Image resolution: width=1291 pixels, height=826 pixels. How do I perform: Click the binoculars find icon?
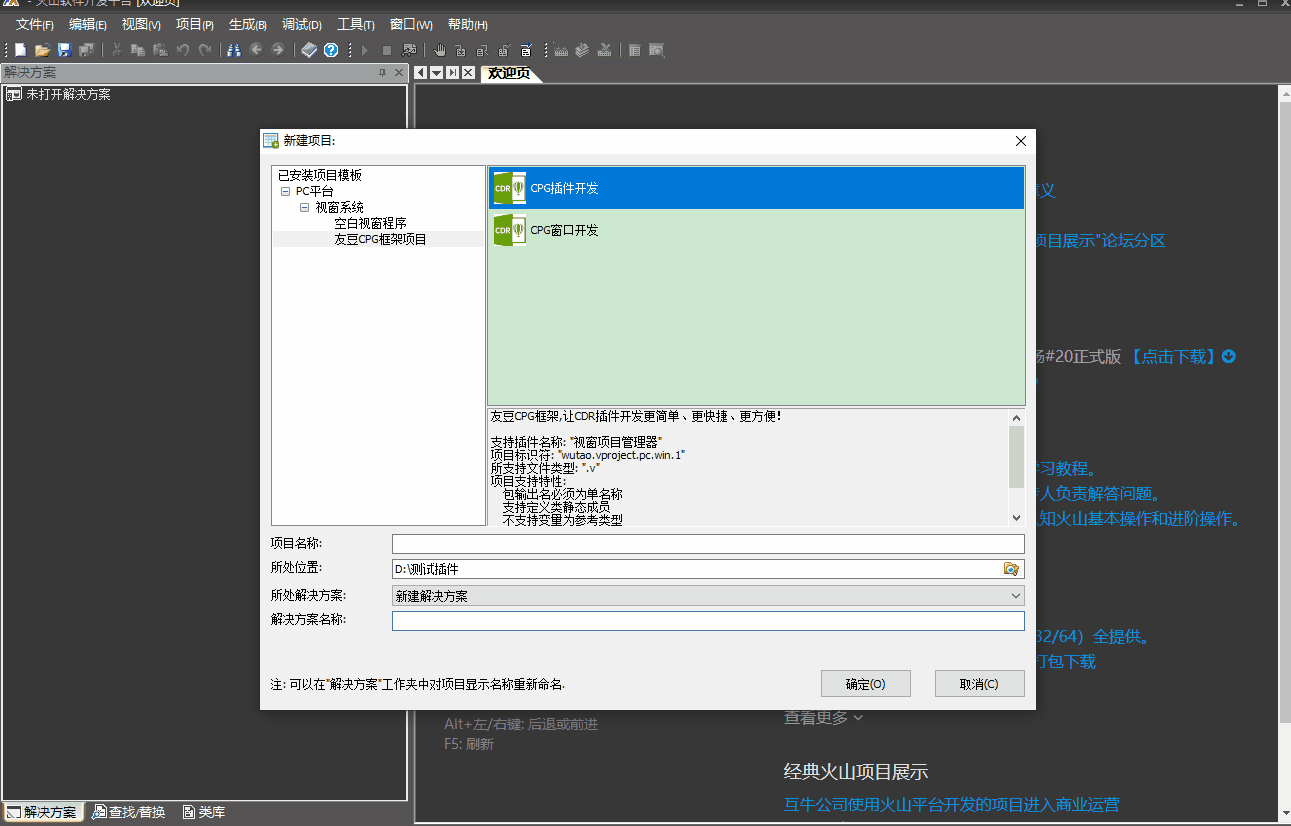point(234,50)
